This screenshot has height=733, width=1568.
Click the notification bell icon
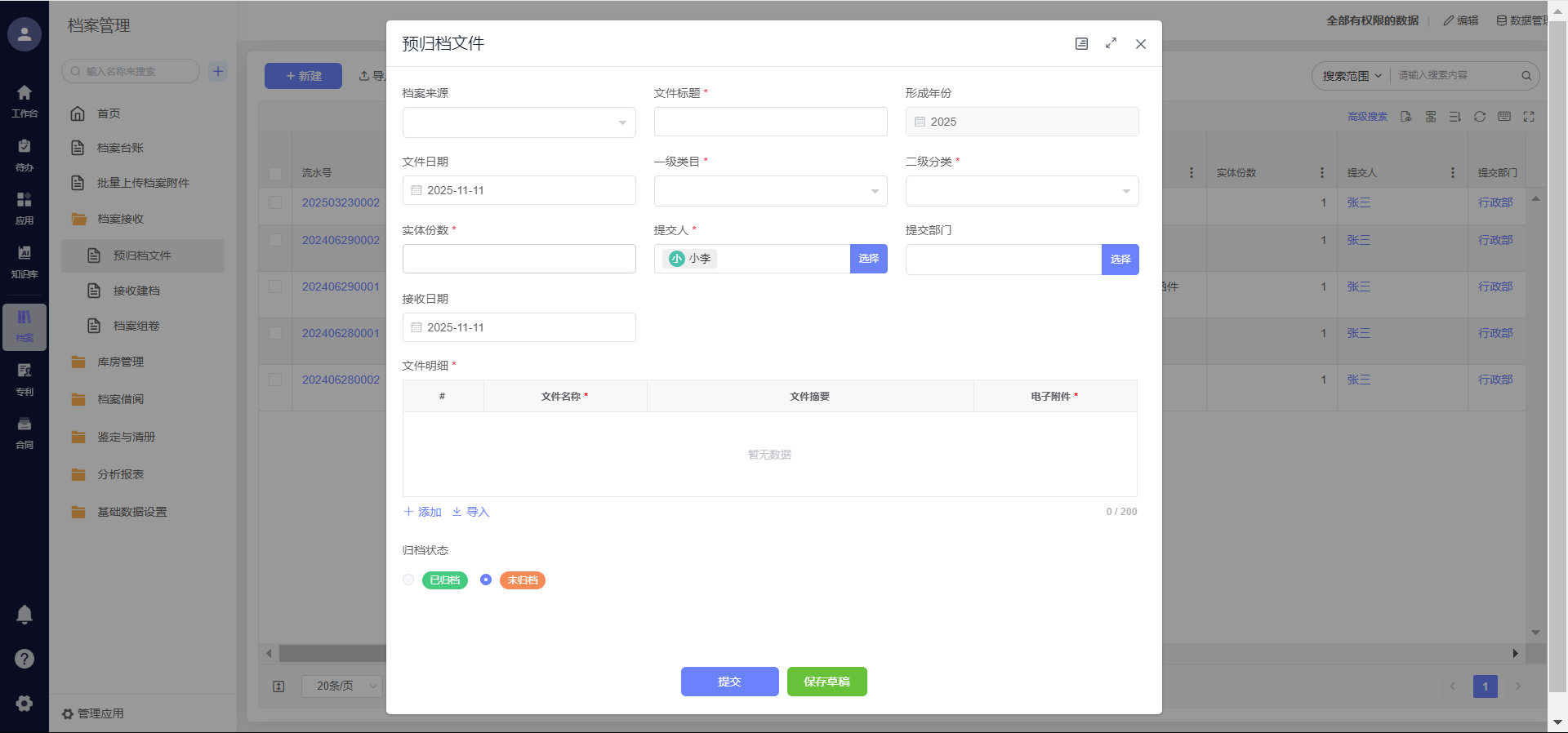(24, 615)
